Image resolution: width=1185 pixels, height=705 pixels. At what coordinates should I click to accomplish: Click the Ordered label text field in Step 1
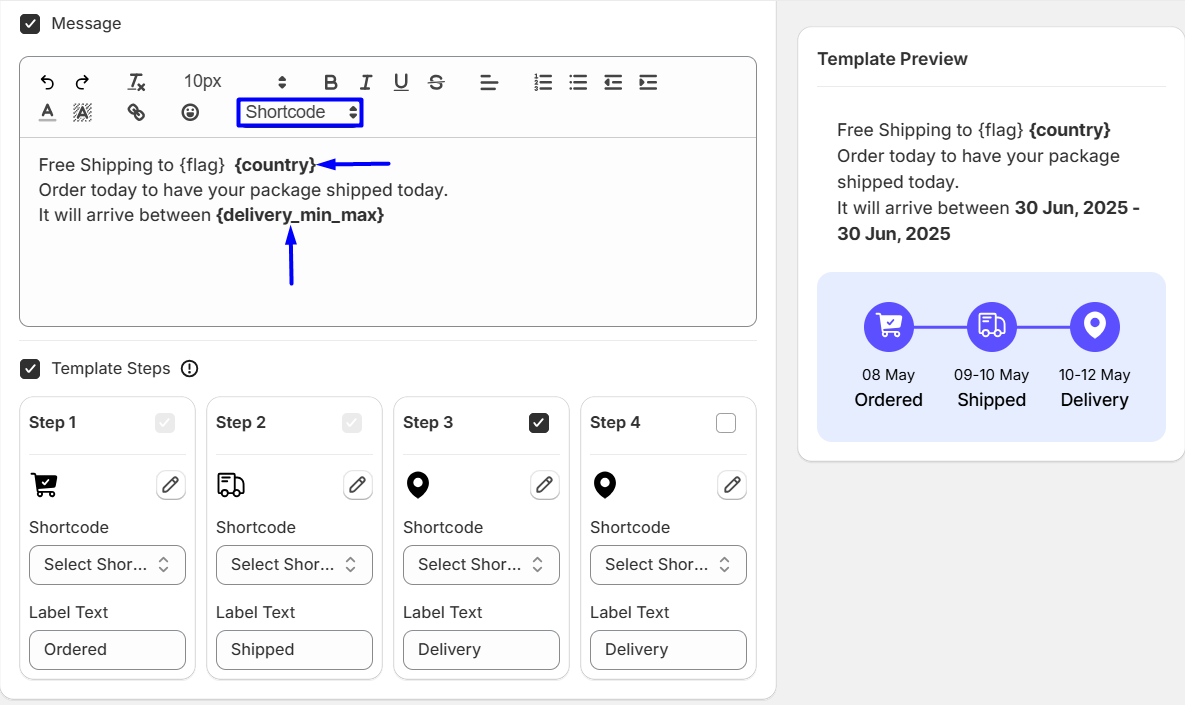pyautogui.click(x=107, y=650)
